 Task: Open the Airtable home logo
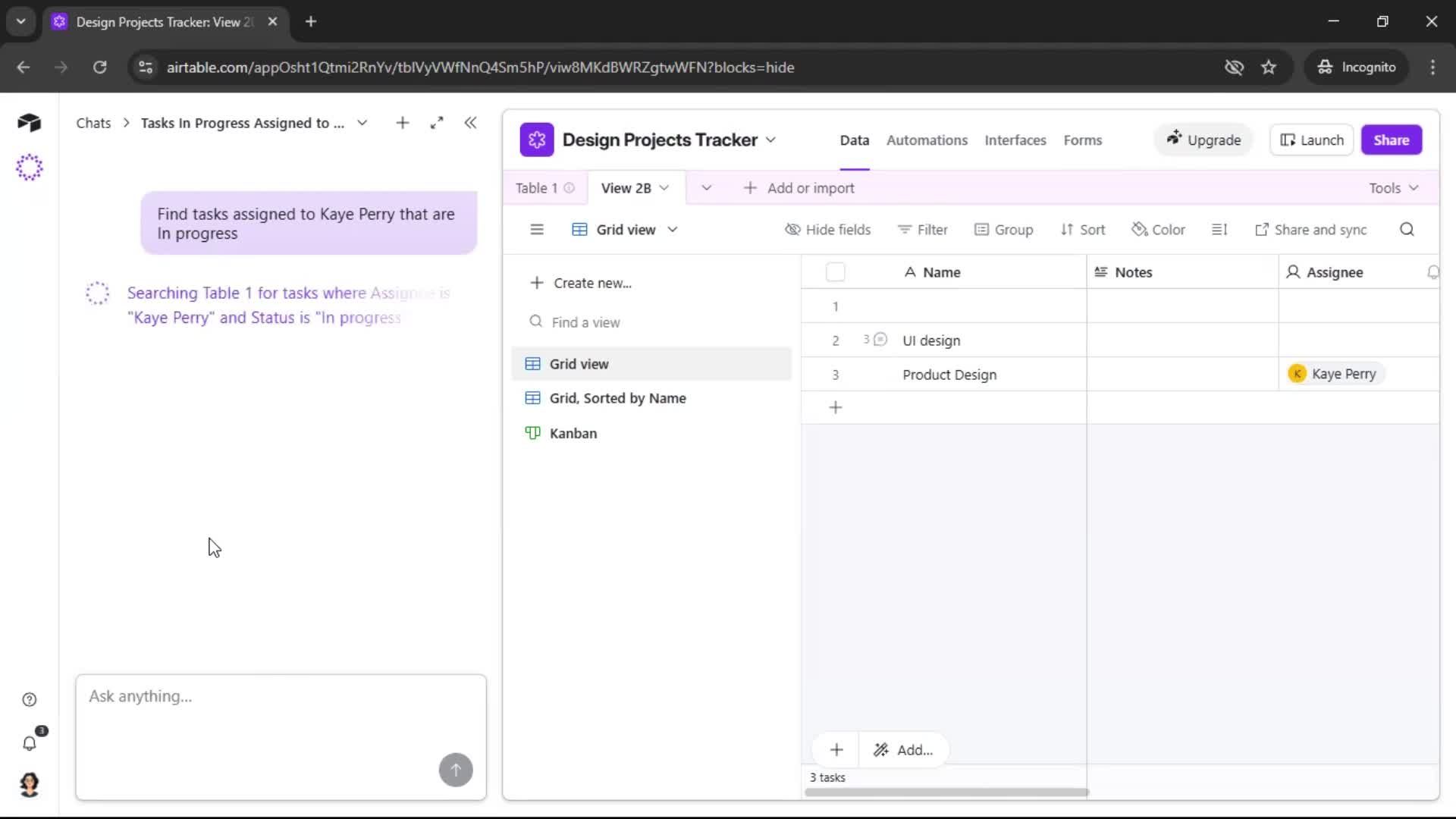(29, 123)
